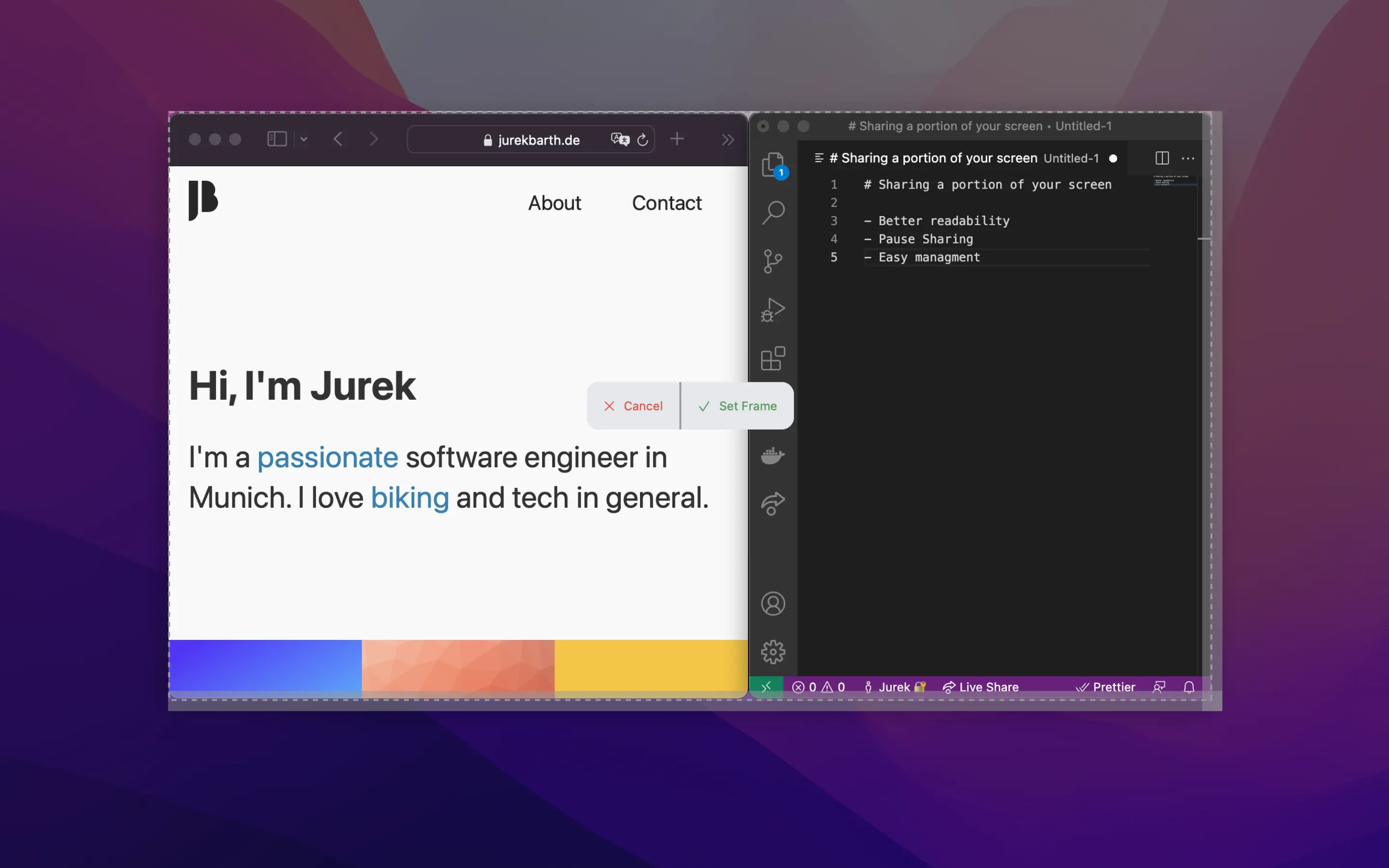Open the Search panel in VS Code
The image size is (1389, 868).
tap(773, 212)
